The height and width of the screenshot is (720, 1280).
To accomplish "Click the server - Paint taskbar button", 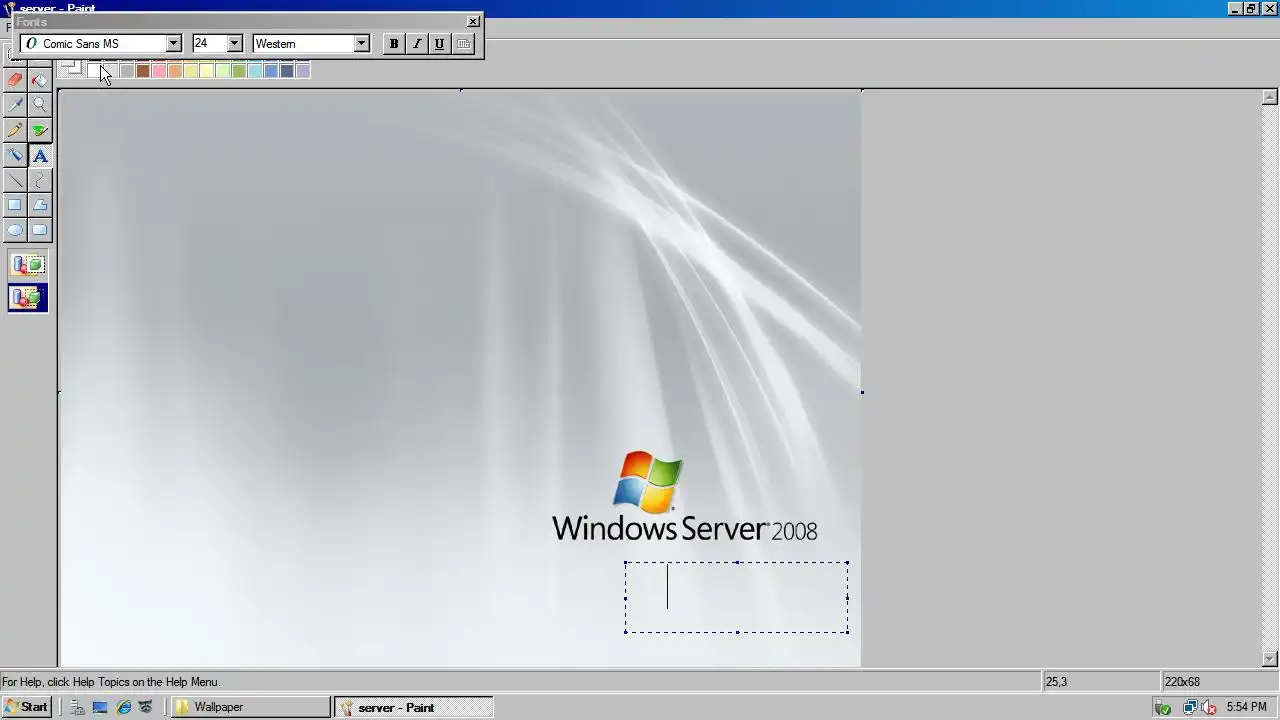I will 413,707.
